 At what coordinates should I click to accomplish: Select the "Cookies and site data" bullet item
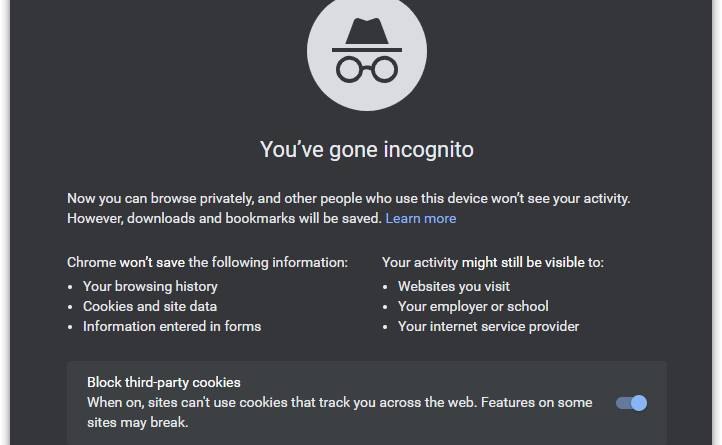pyautogui.click(x=150, y=306)
